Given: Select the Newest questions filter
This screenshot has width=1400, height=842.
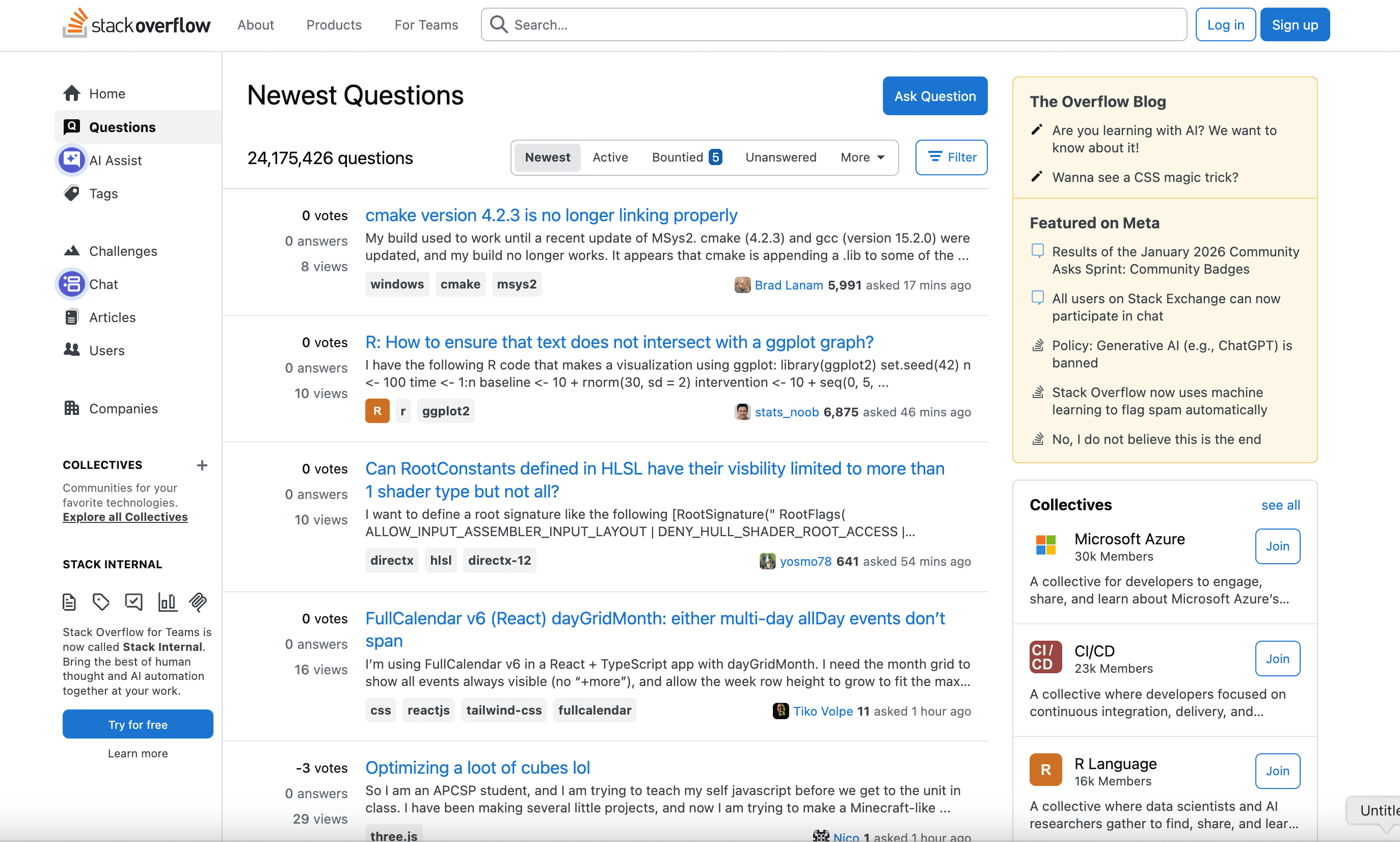Looking at the screenshot, I should click(x=547, y=157).
